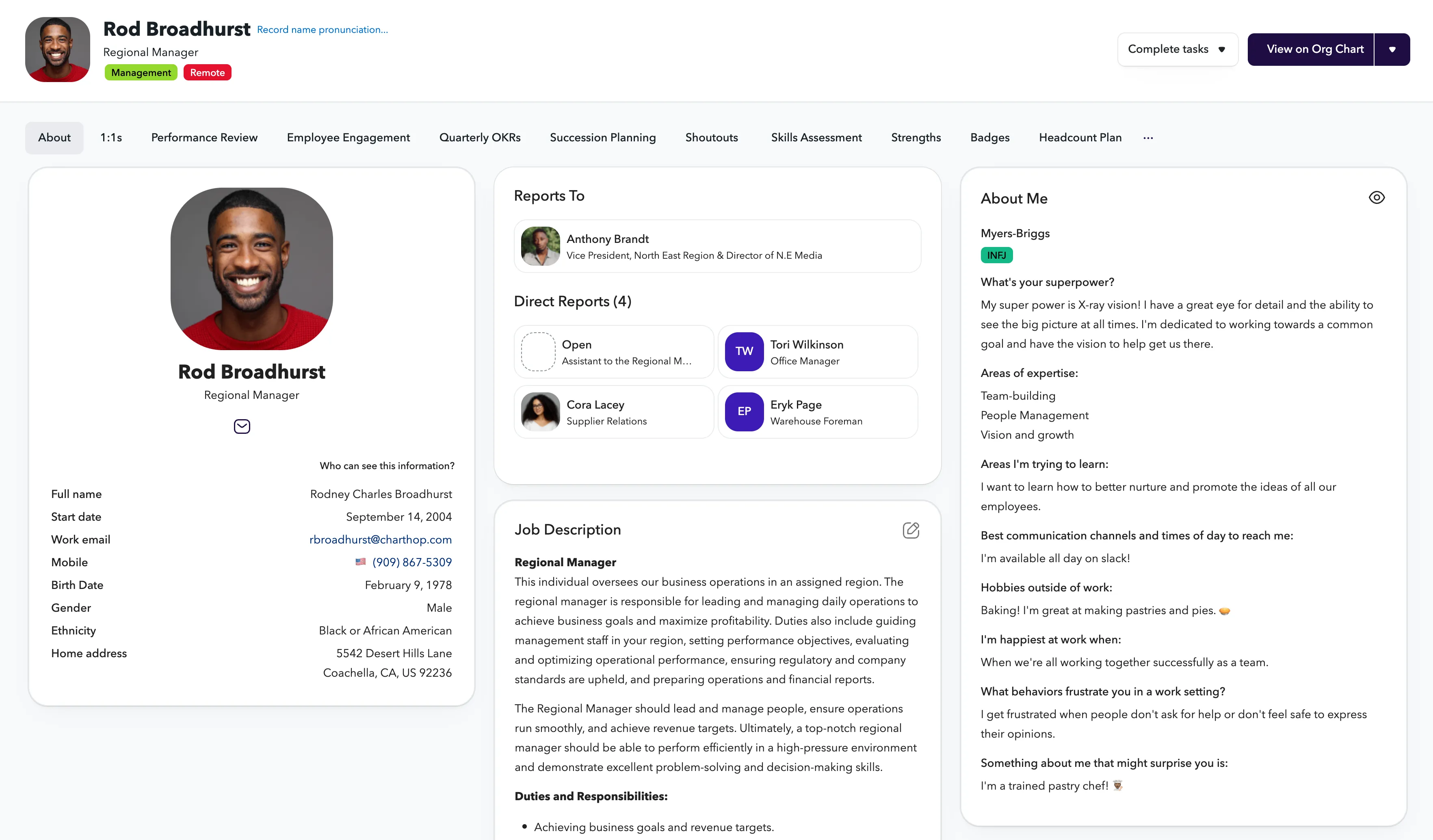Call the (909) 867-5309 mobile link
Image resolution: width=1433 pixels, height=840 pixels.
coord(412,562)
